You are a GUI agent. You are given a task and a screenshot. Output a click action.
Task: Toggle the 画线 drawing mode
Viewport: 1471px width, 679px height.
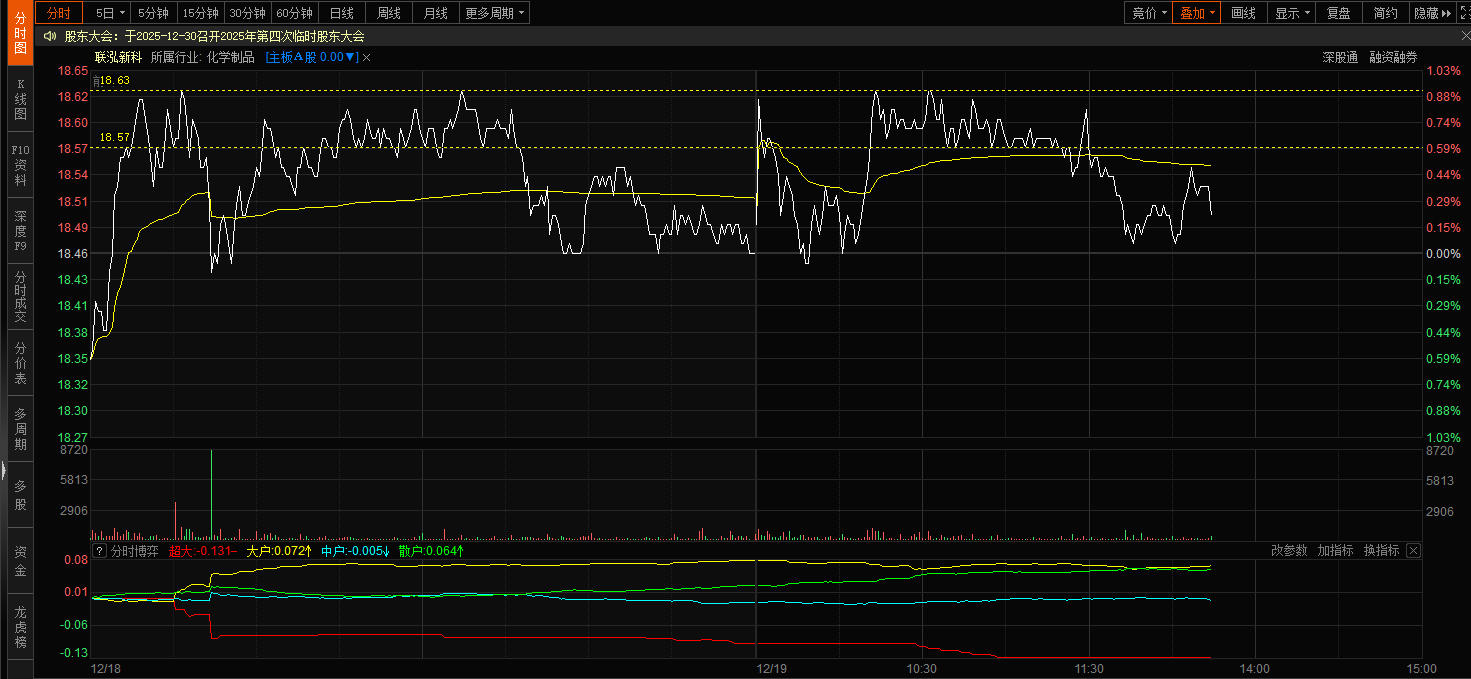point(1243,13)
